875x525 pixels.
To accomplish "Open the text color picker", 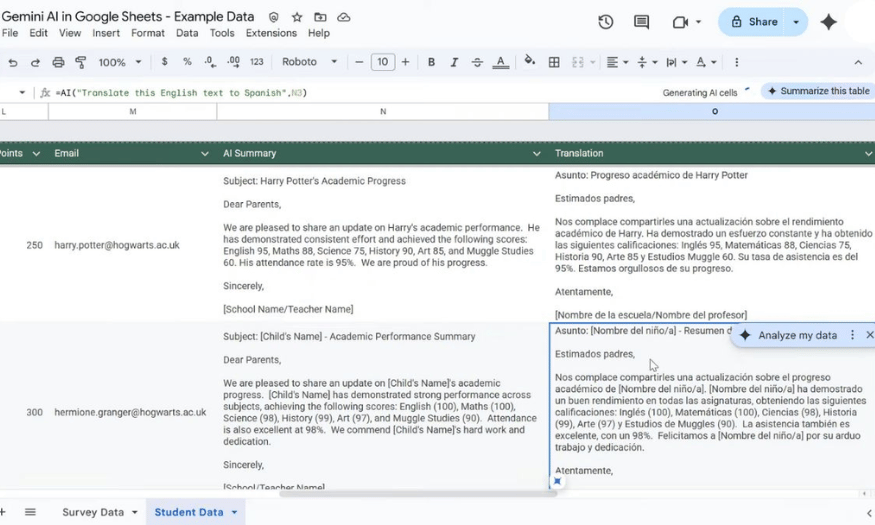I will [x=501, y=62].
